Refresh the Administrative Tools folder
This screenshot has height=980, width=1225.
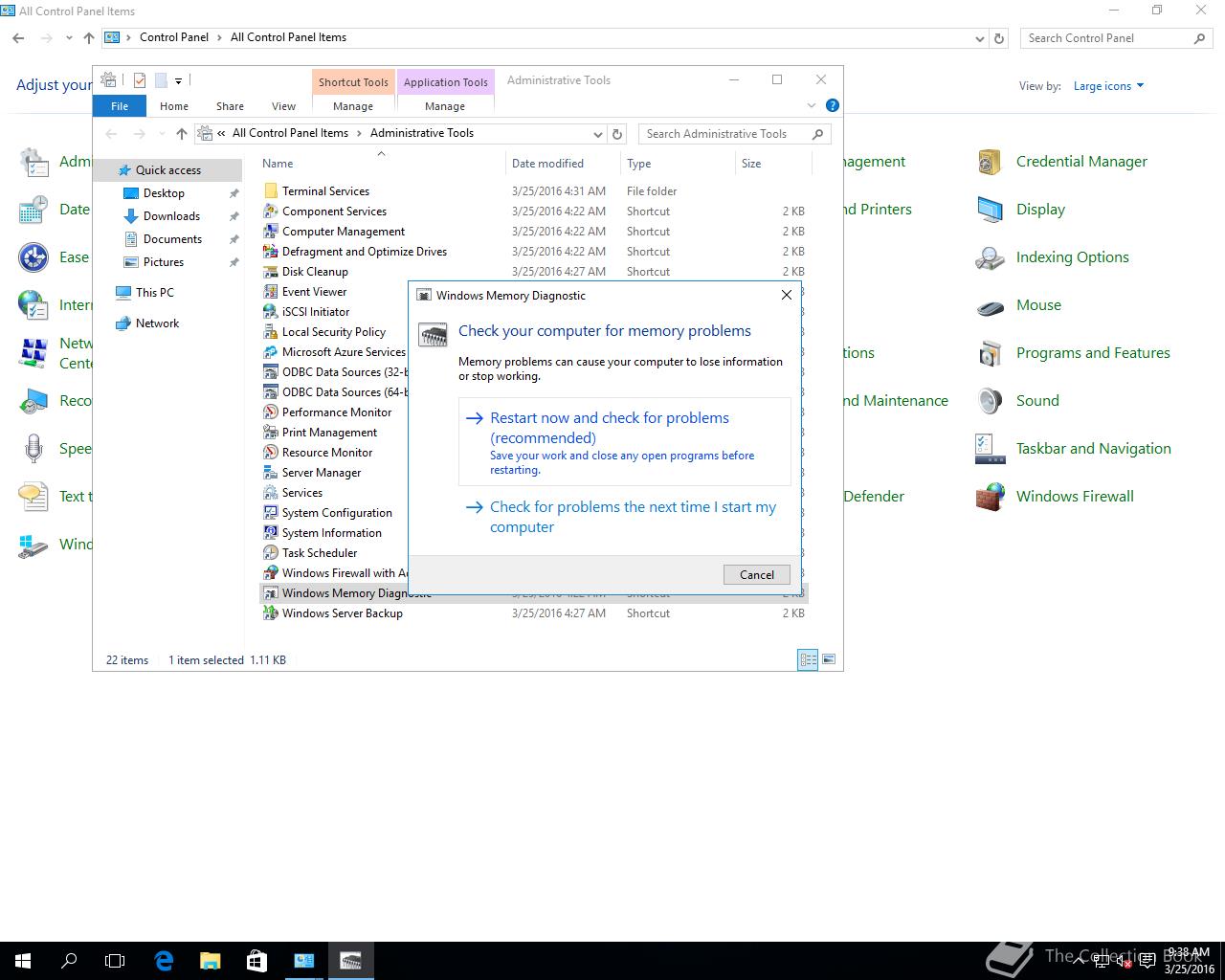click(617, 134)
